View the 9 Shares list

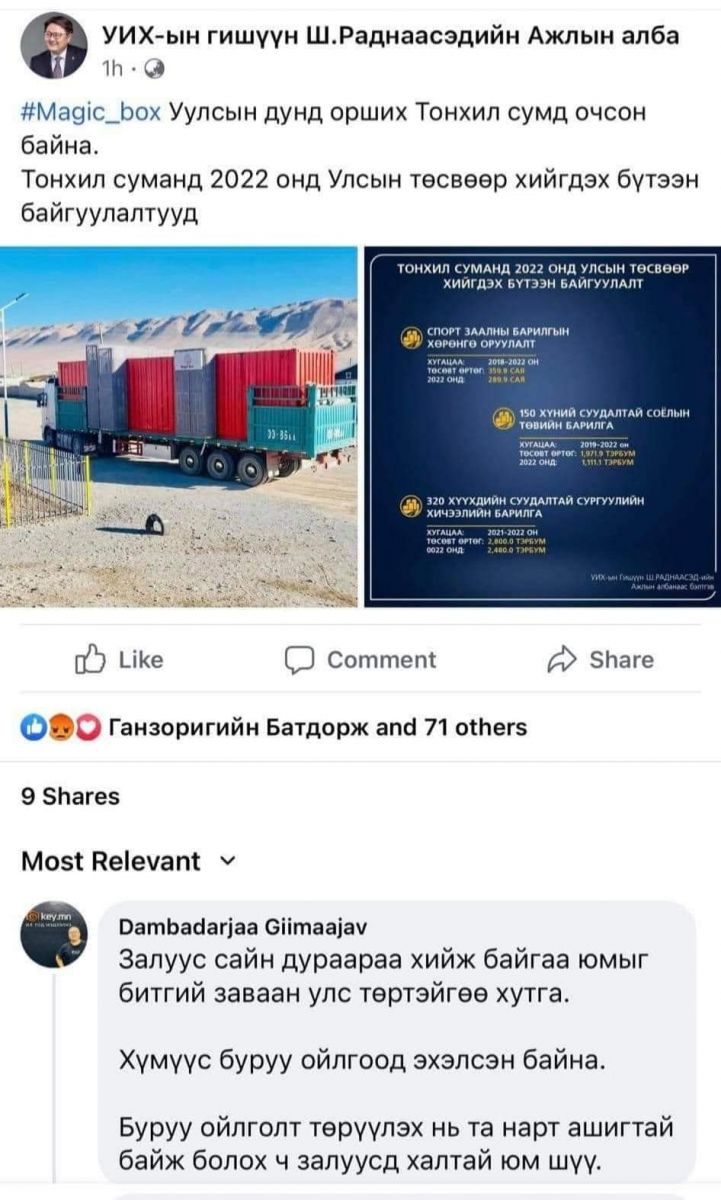[70, 797]
